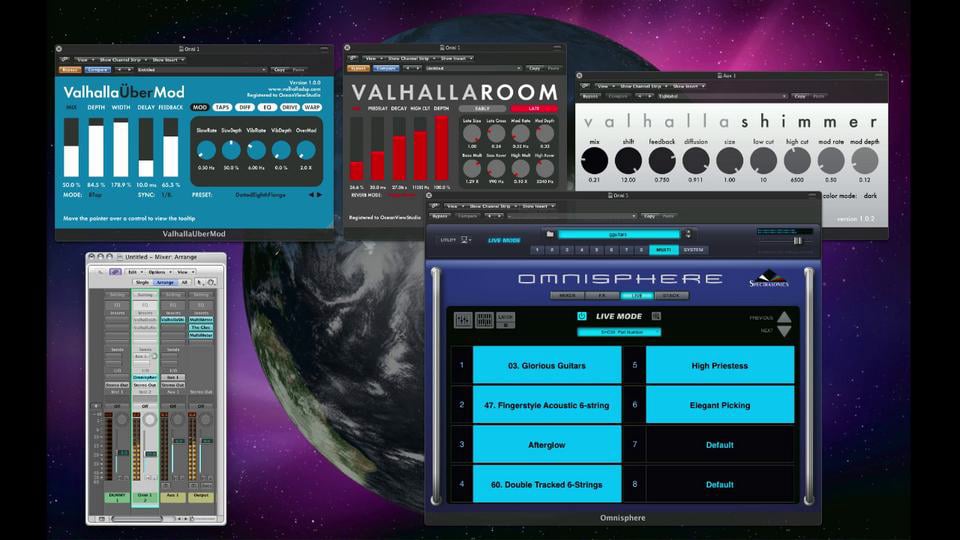Select Arrange view in Mixer window
The height and width of the screenshot is (540, 960).
[165, 282]
